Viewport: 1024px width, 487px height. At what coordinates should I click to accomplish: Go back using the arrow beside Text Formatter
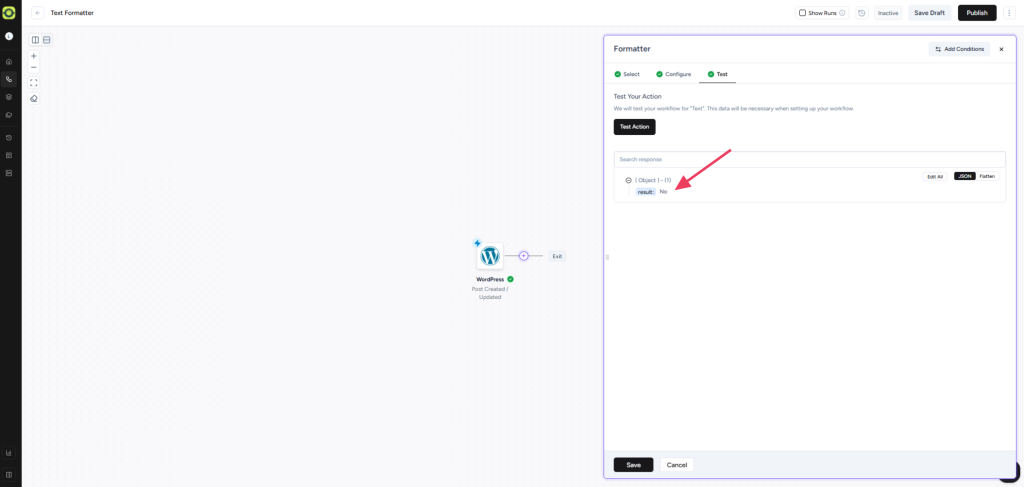pos(37,13)
